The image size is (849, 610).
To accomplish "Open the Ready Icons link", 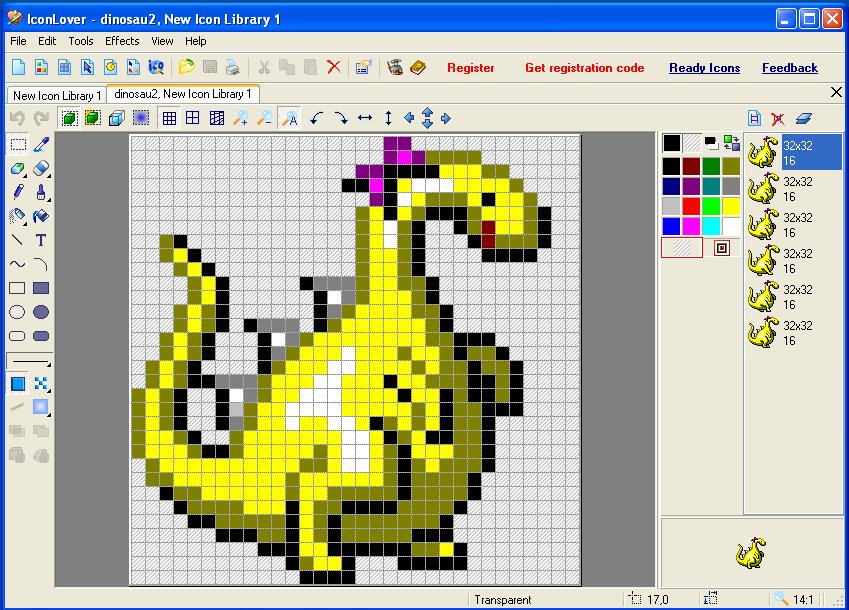I will click(x=704, y=68).
